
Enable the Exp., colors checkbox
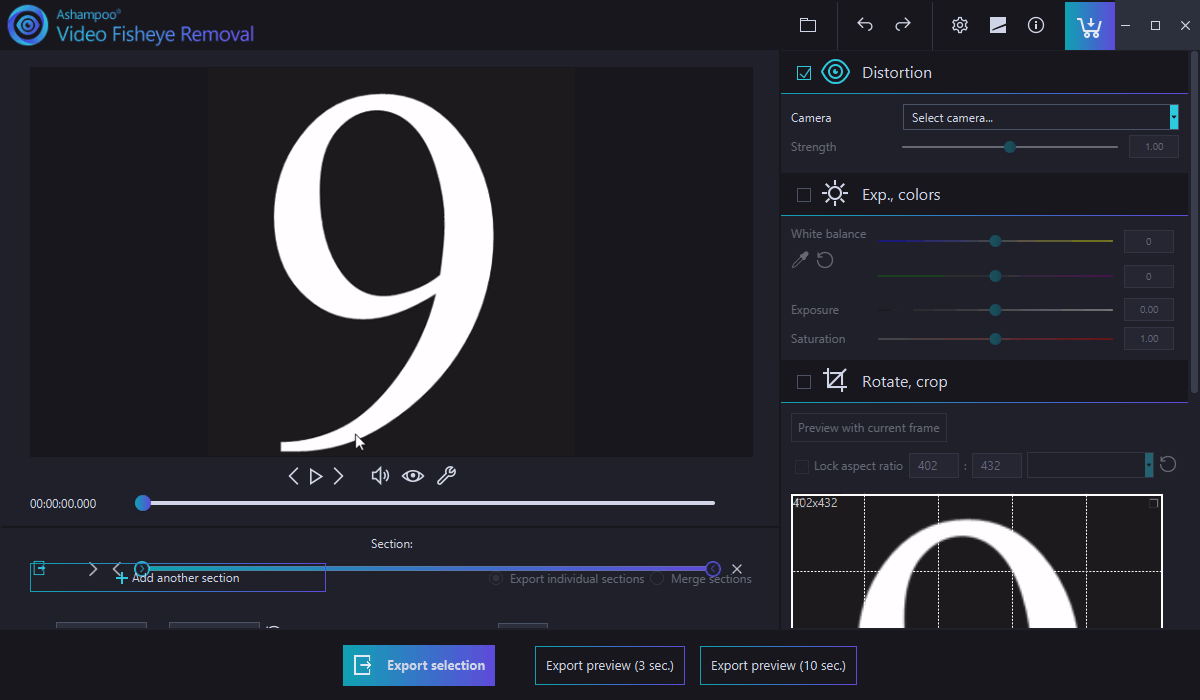click(804, 195)
